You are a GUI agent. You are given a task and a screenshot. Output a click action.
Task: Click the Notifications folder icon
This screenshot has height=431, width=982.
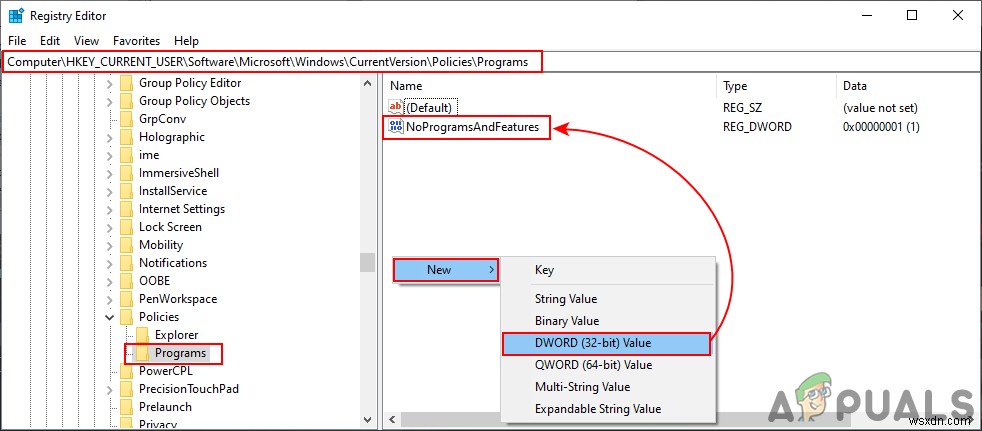[127, 263]
